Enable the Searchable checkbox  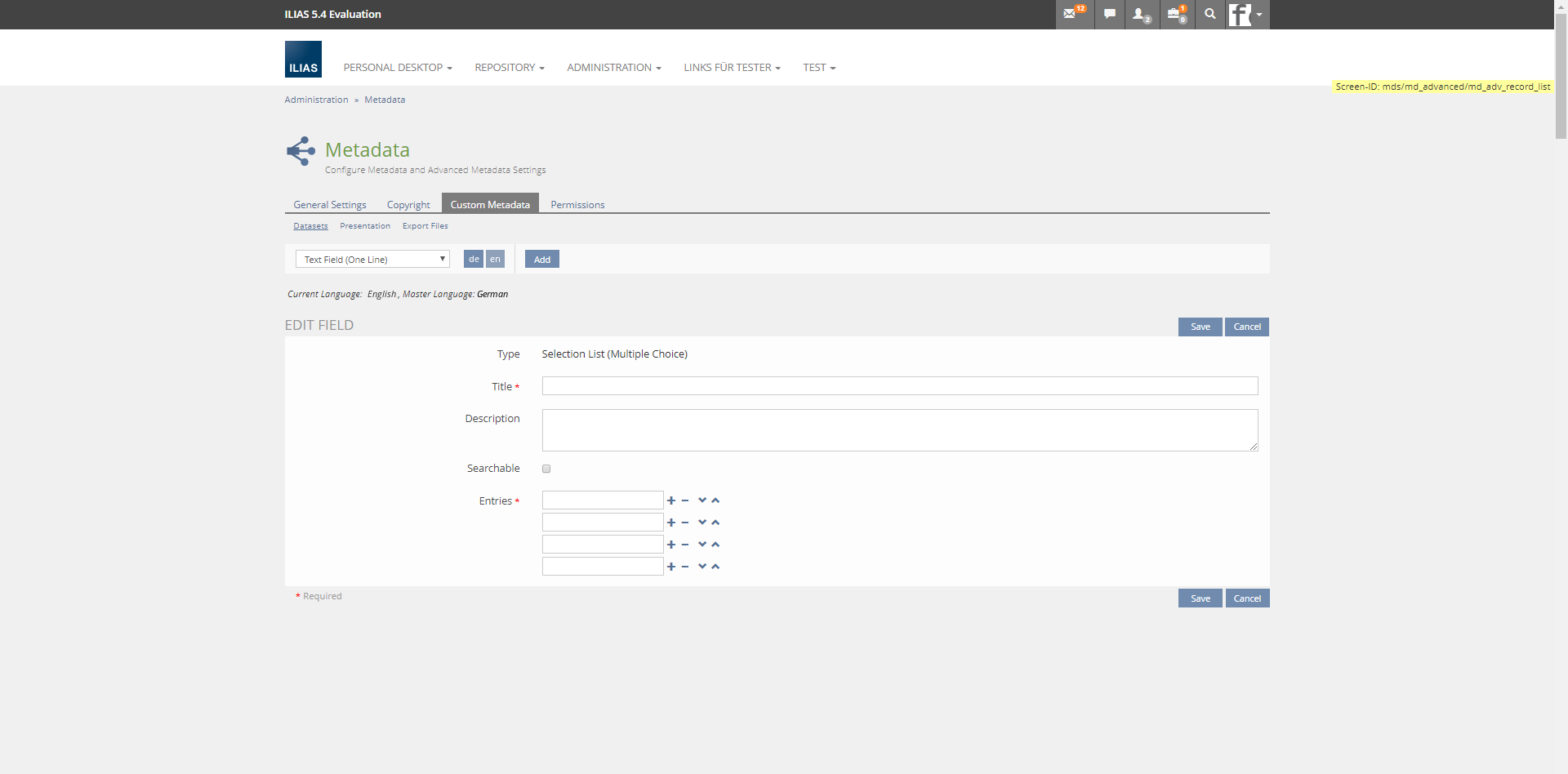(546, 469)
